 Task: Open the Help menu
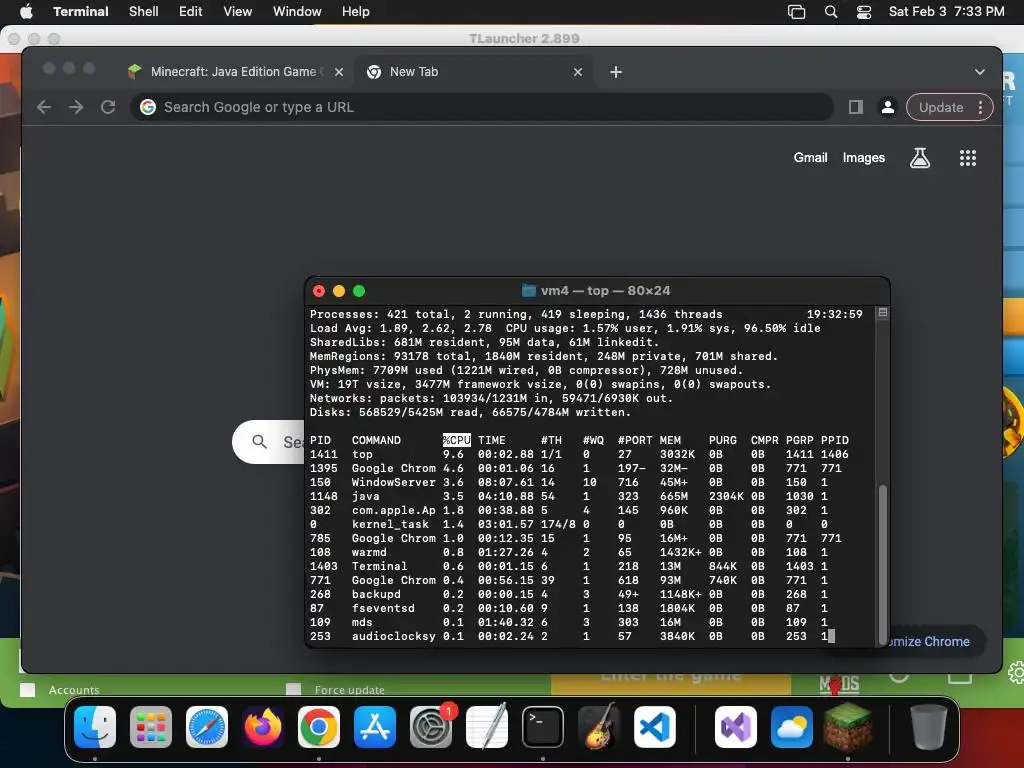356,12
